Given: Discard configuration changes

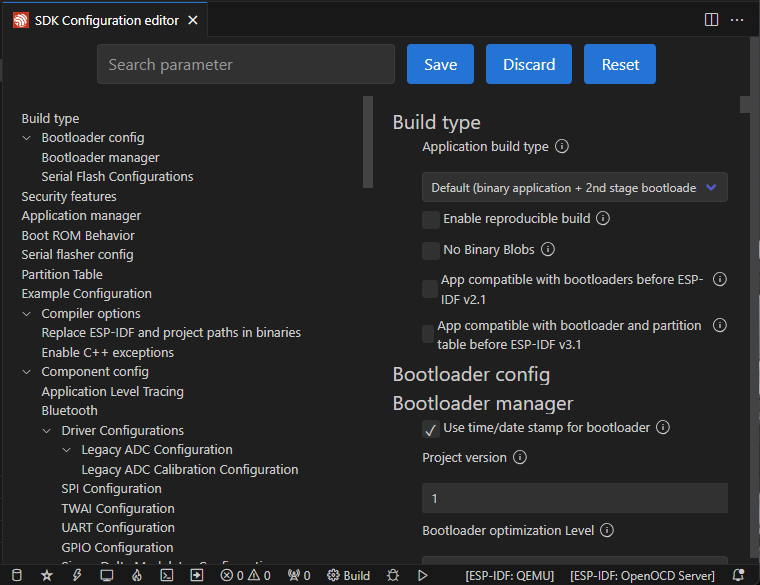Looking at the screenshot, I should pyautogui.click(x=529, y=64).
